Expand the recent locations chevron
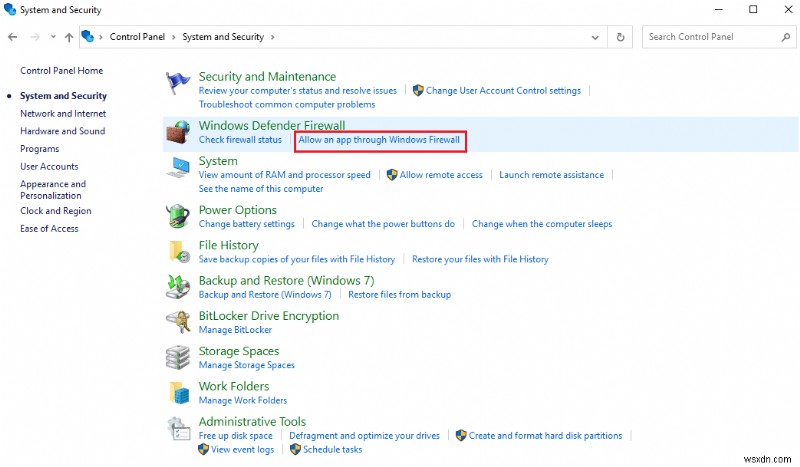The height and width of the screenshot is (467, 800). [52, 37]
